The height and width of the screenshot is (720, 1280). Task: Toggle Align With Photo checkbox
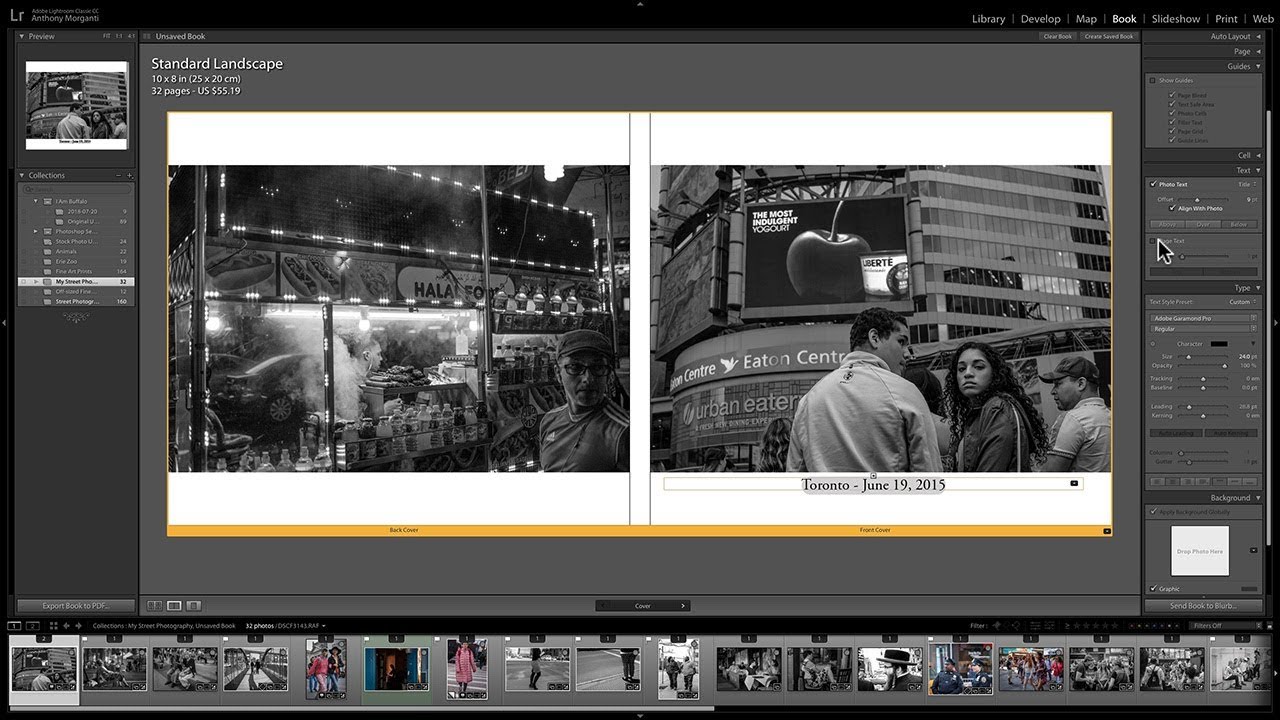1172,208
